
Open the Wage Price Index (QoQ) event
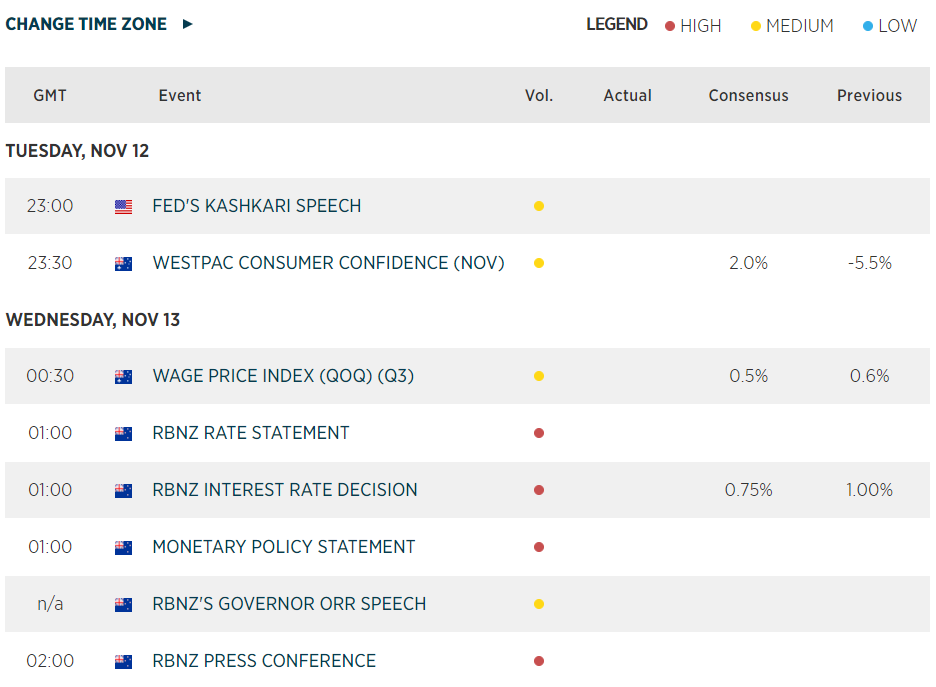coord(283,376)
